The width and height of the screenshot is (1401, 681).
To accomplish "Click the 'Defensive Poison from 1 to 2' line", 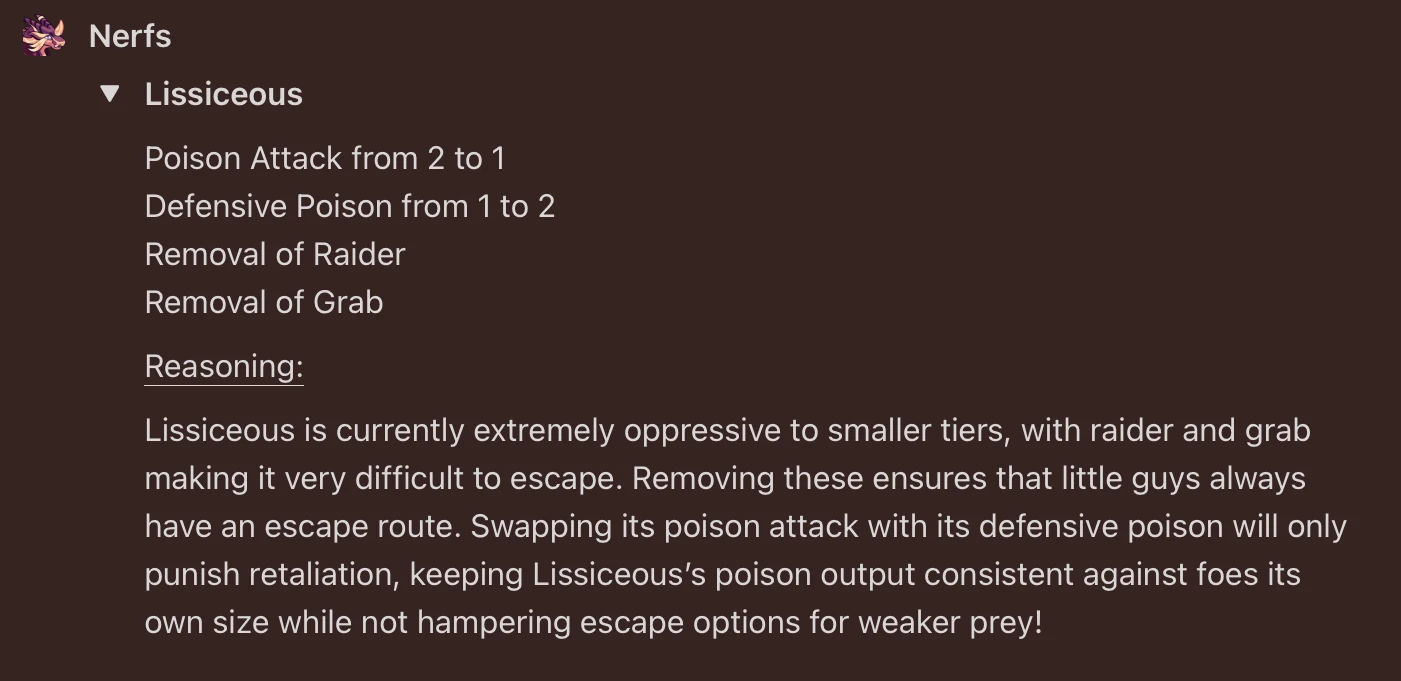I will pyautogui.click(x=349, y=206).
